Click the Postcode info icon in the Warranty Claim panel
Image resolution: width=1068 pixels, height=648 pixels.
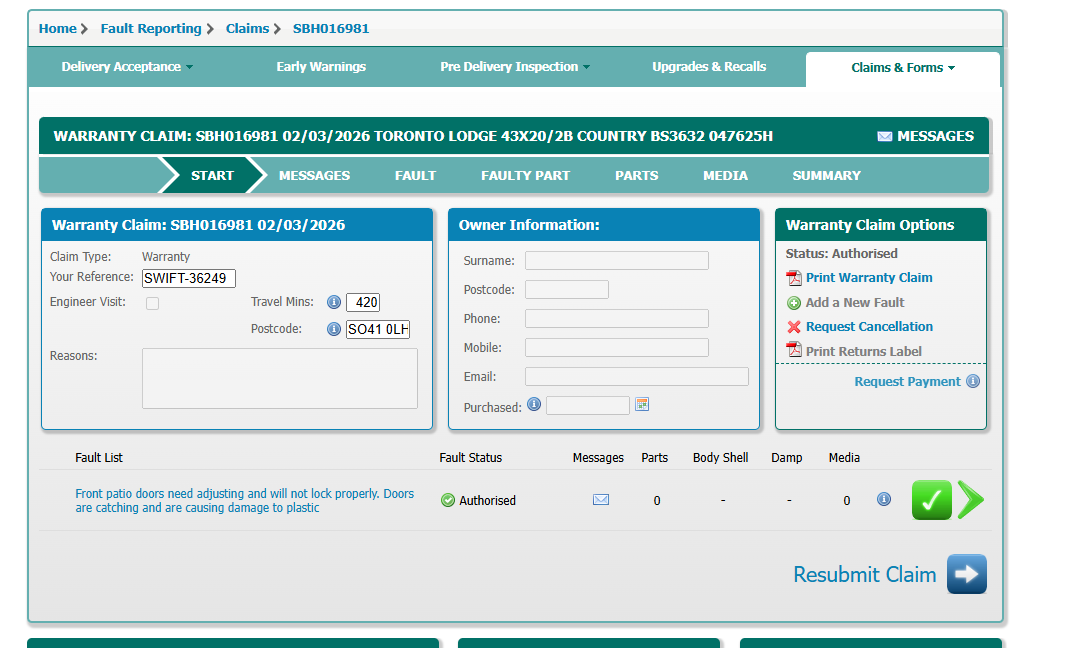[x=334, y=329]
